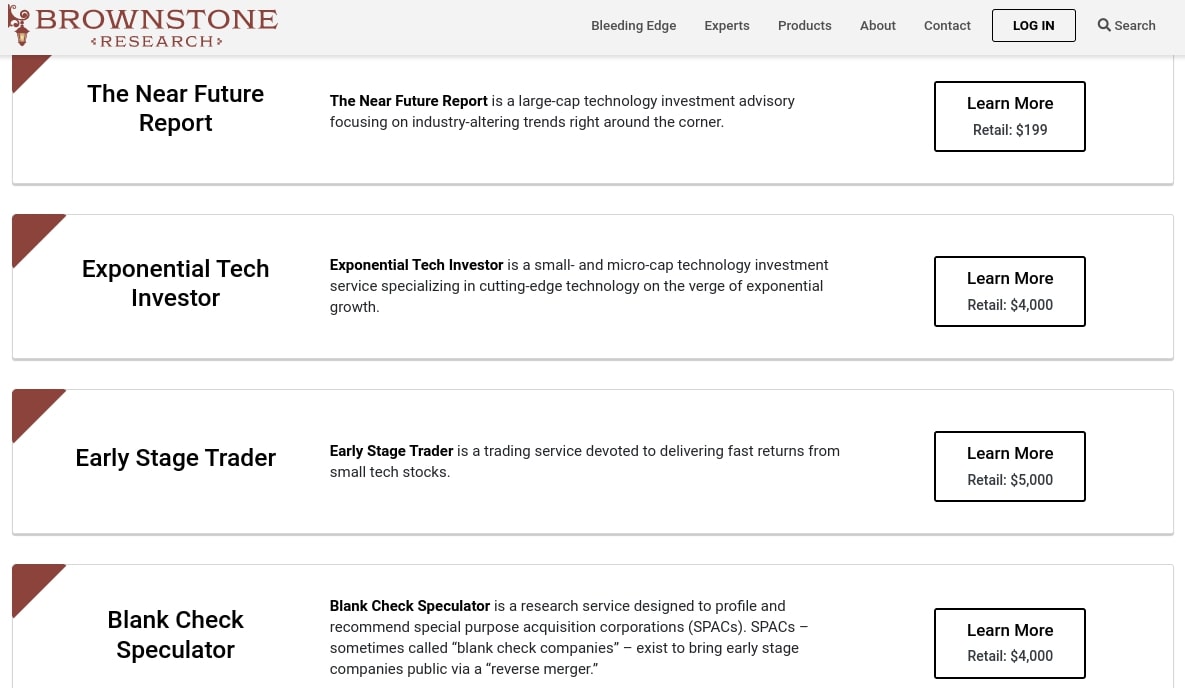Select the Early Stage Trader title
Viewport: 1185px width, 688px height.
(x=176, y=458)
